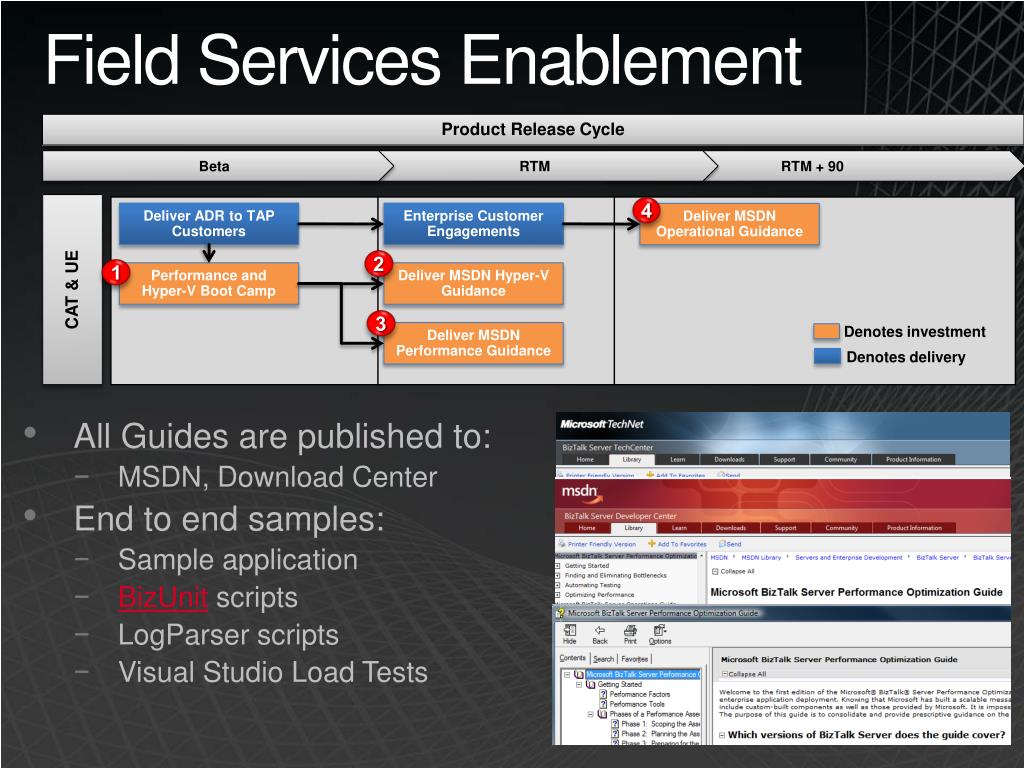Image resolution: width=1024 pixels, height=768 pixels.
Task: Click the plus icon beside Add To Favorites
Action: [x=651, y=543]
